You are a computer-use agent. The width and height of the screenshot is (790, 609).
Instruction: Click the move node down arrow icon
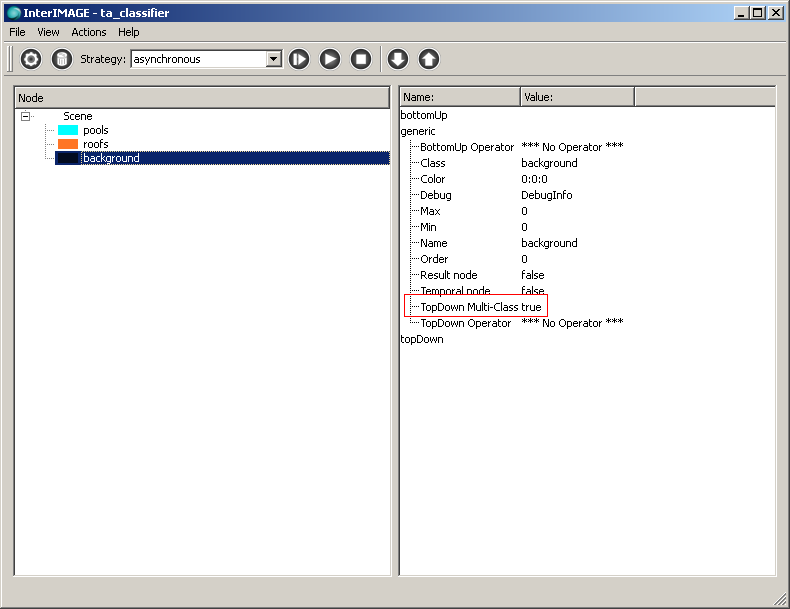(397, 59)
